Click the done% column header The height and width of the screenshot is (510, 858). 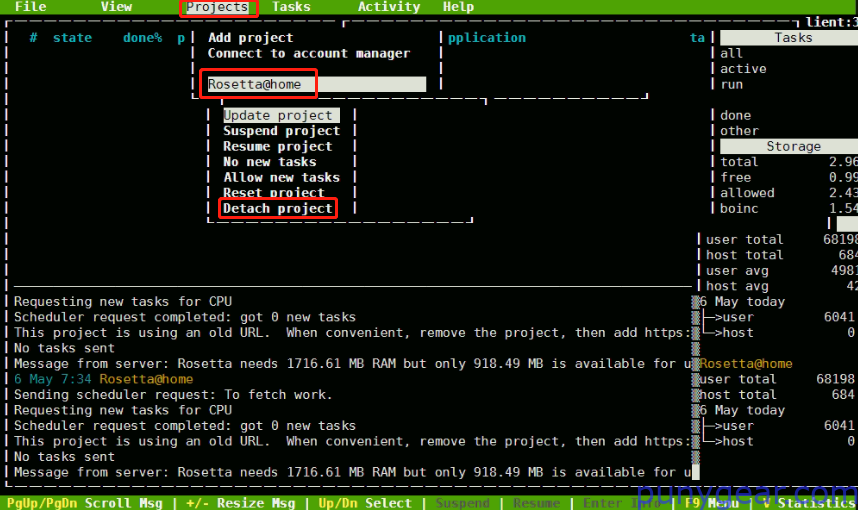click(142, 38)
